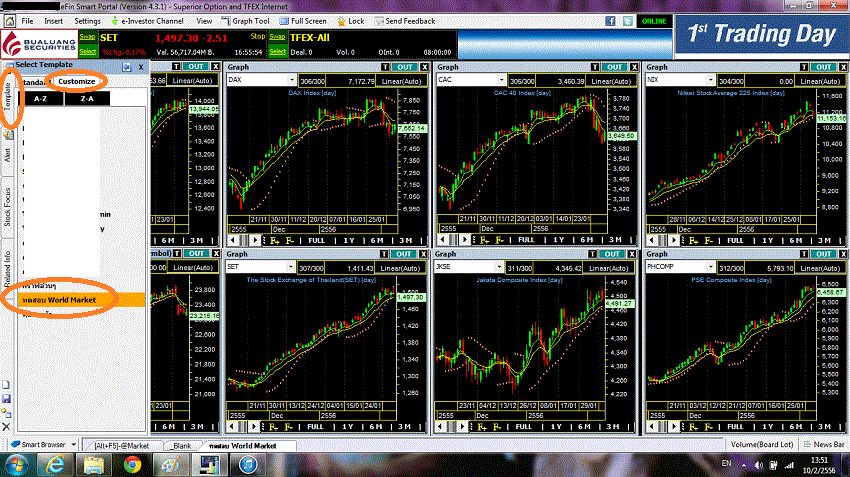Viewport: 850px width, 477px height.
Task: Toggle Linear(Auto) scale on DAX graph
Action: (x=402, y=81)
